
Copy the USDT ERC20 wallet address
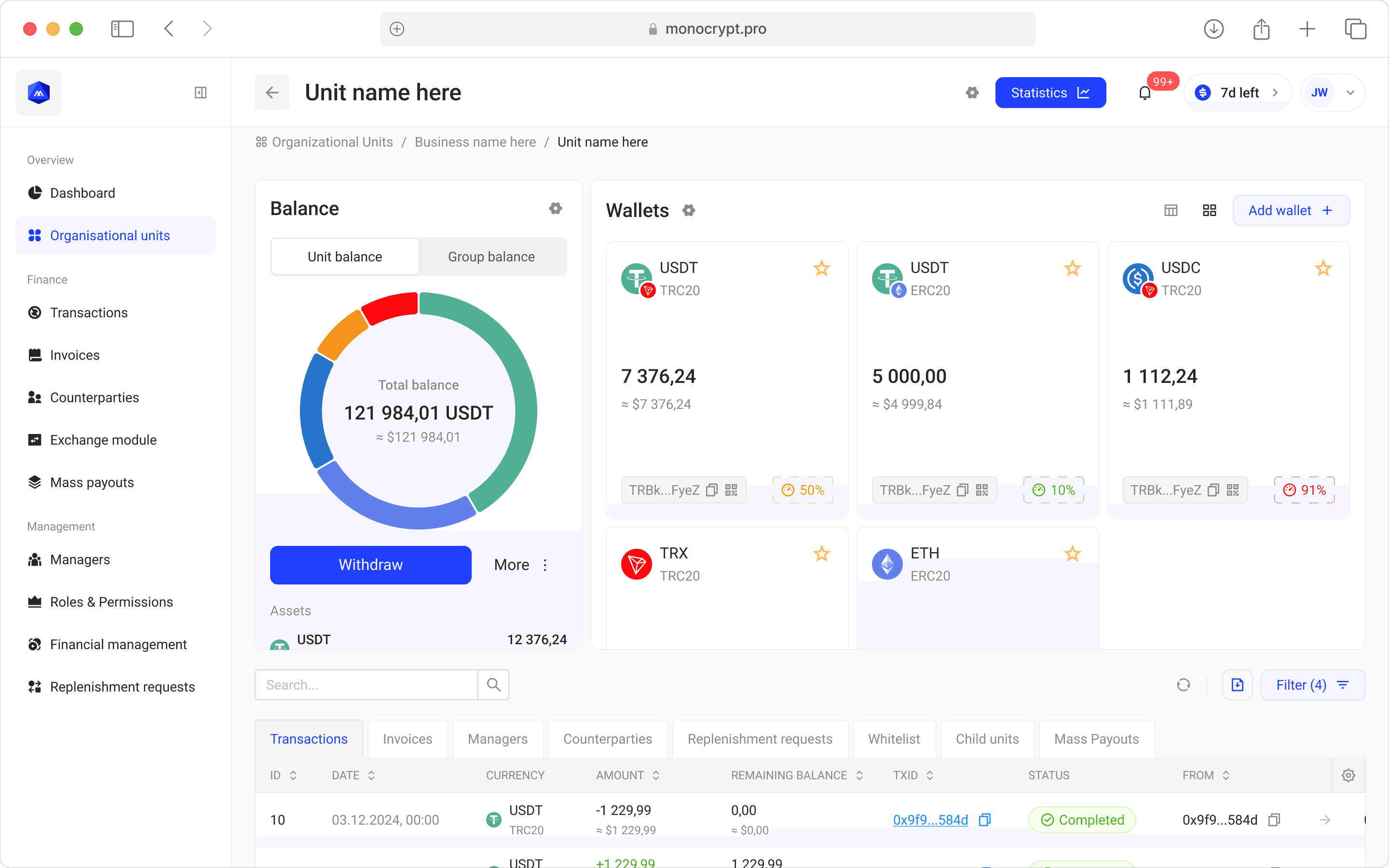pyautogui.click(x=963, y=490)
